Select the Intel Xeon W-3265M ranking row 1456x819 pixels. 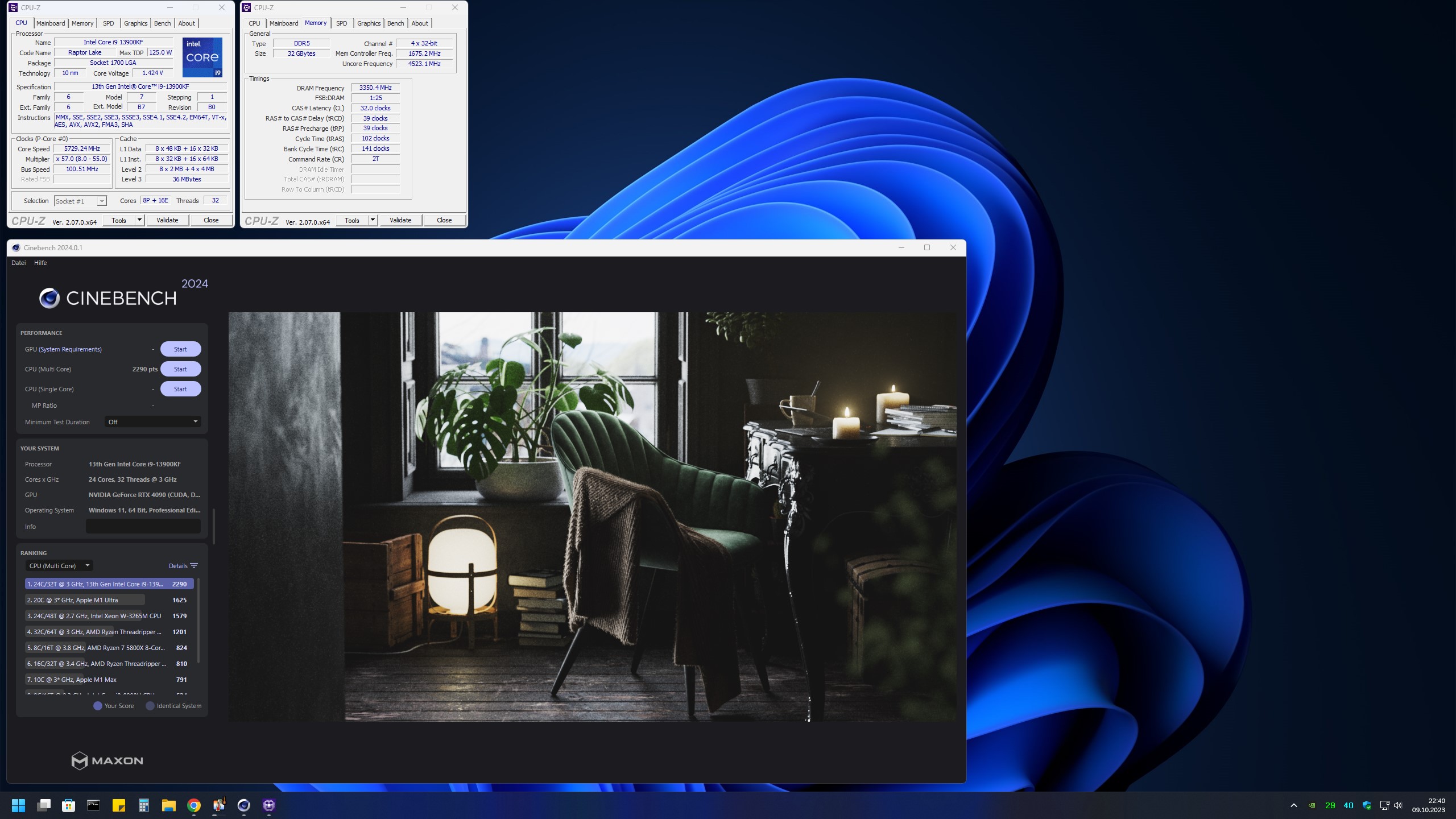[x=110, y=616]
